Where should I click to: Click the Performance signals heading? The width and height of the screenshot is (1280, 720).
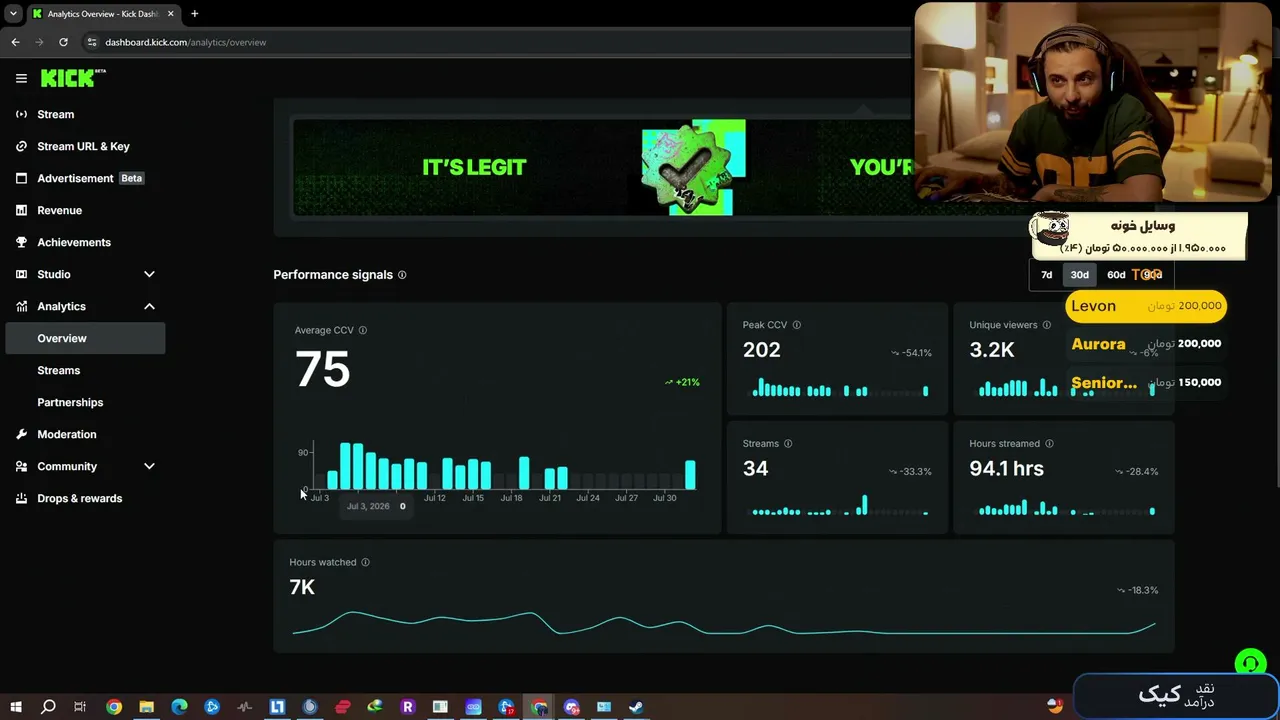pyautogui.click(x=333, y=275)
